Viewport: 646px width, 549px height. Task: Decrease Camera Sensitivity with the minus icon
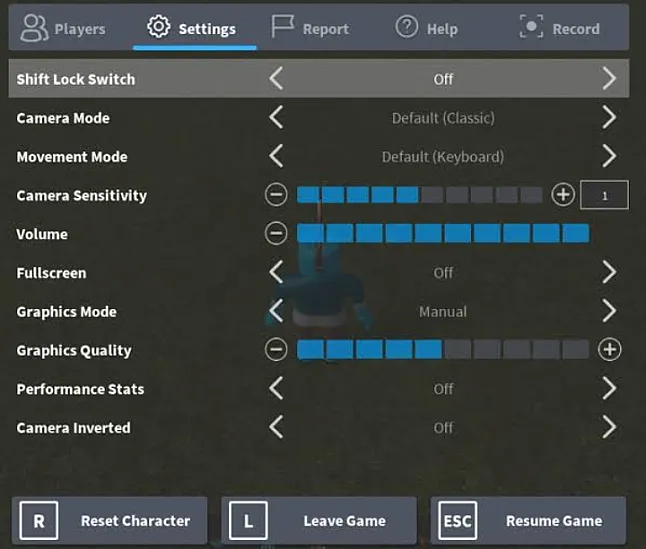[276, 195]
